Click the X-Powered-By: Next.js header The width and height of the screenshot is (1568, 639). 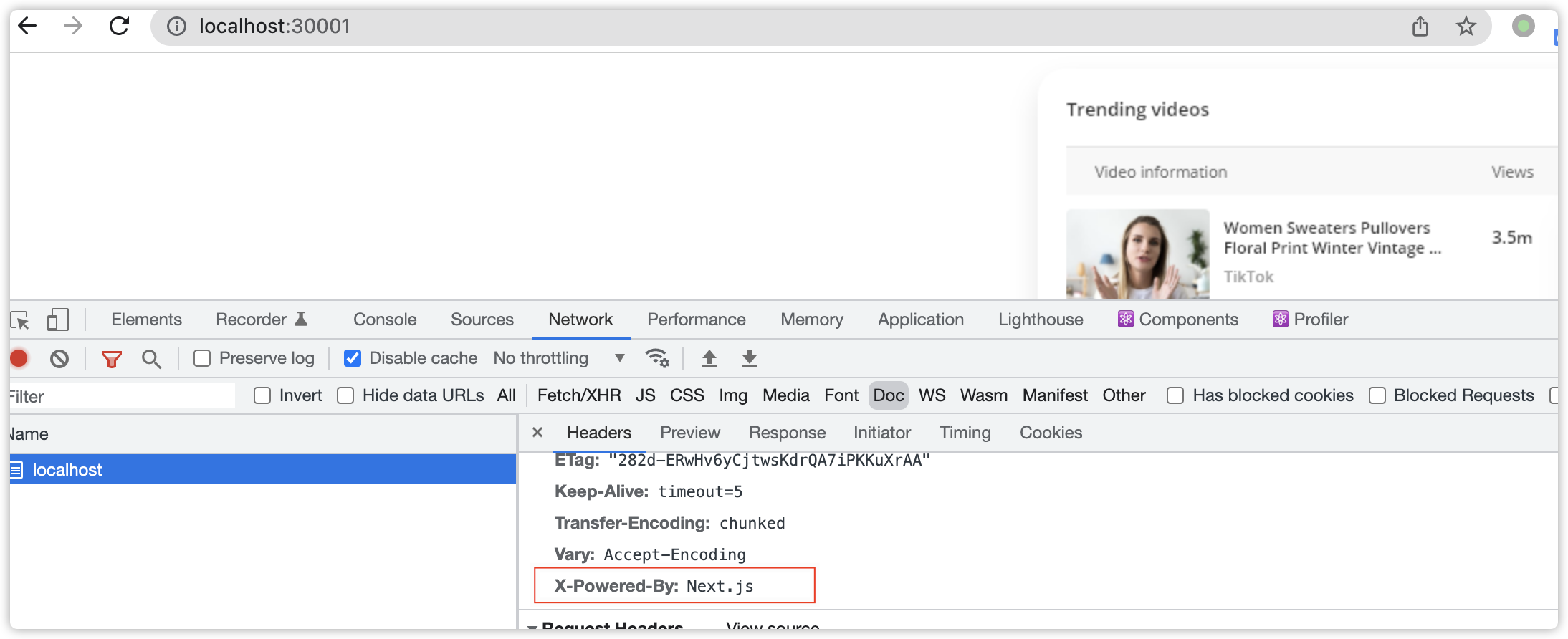pyautogui.click(x=654, y=586)
